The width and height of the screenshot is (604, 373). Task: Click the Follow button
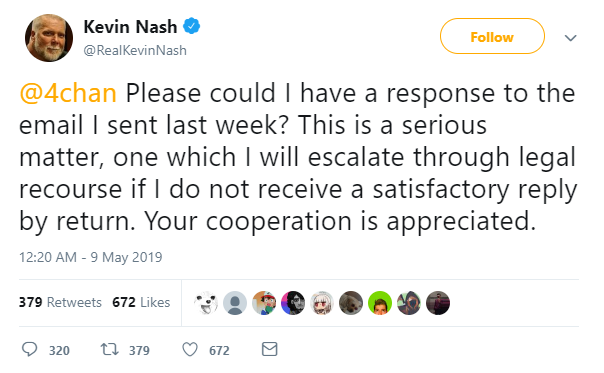point(492,36)
